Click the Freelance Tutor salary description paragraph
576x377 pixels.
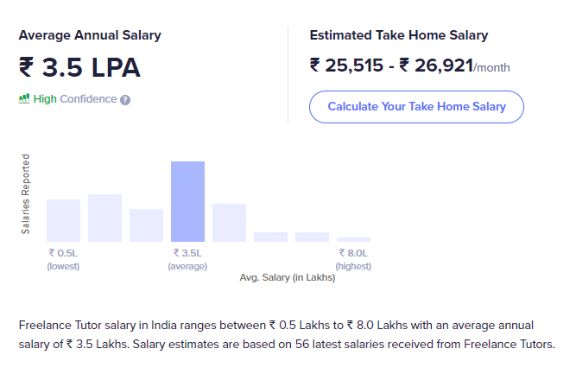tap(287, 335)
